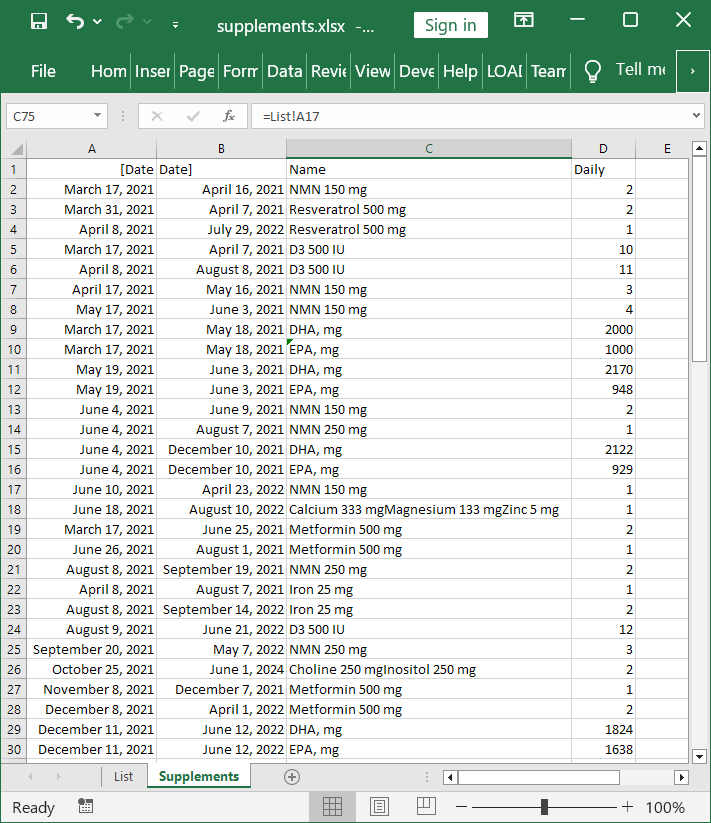The width and height of the screenshot is (711, 823).
Task: Expand the Name Box dropdown arrow
Action: pyautogui.click(x=97, y=115)
